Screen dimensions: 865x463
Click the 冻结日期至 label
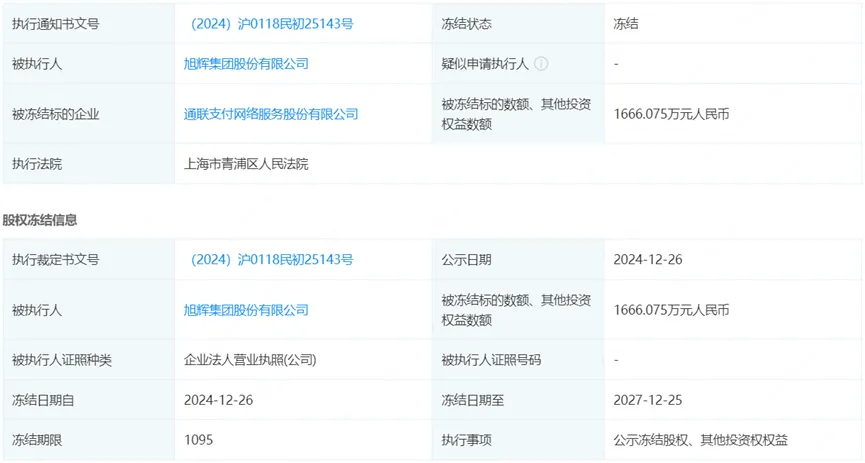(473, 400)
